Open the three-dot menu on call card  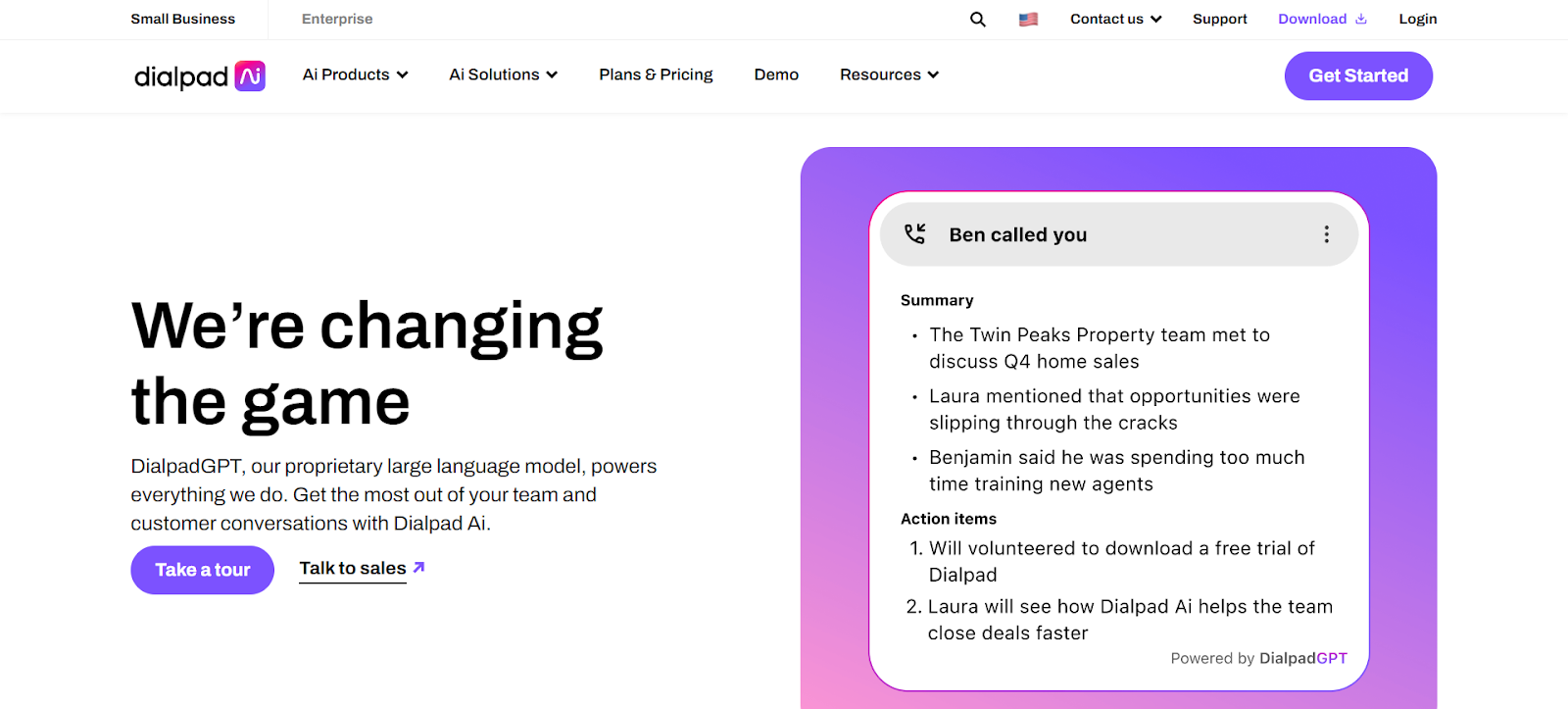click(1326, 234)
